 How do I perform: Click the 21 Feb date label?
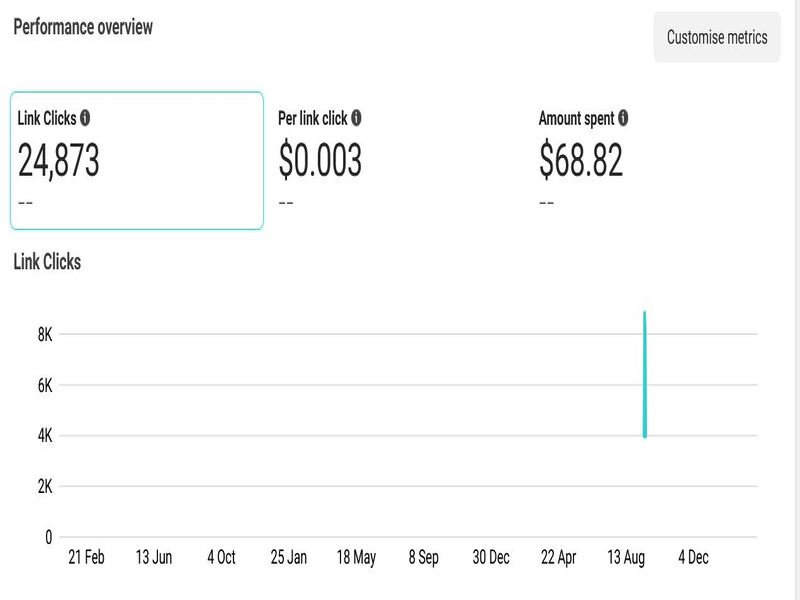86,558
